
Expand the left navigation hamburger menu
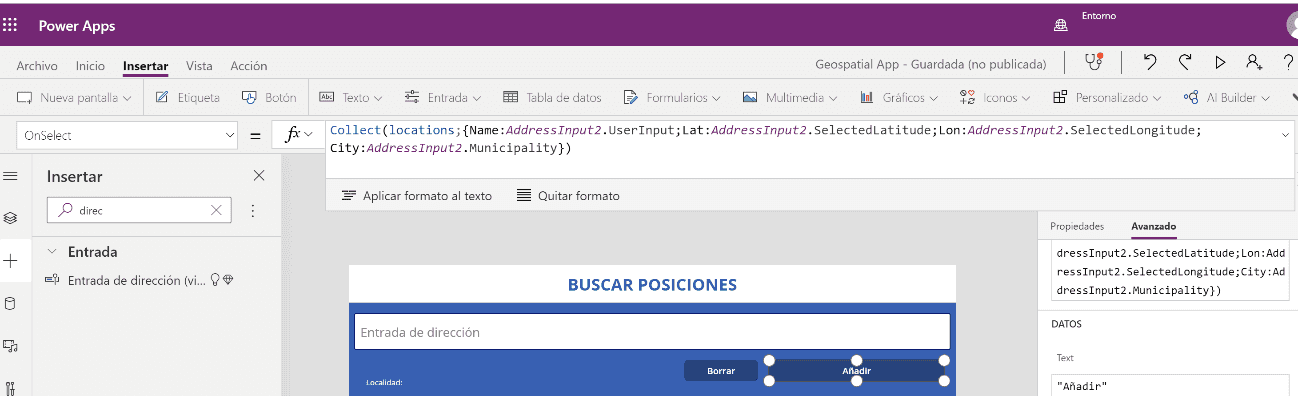click(x=11, y=176)
